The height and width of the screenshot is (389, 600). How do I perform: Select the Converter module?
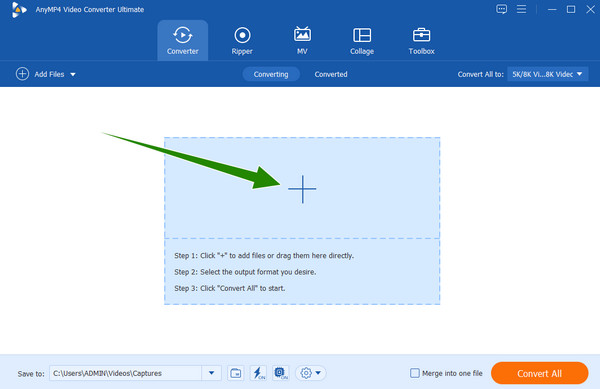point(183,41)
